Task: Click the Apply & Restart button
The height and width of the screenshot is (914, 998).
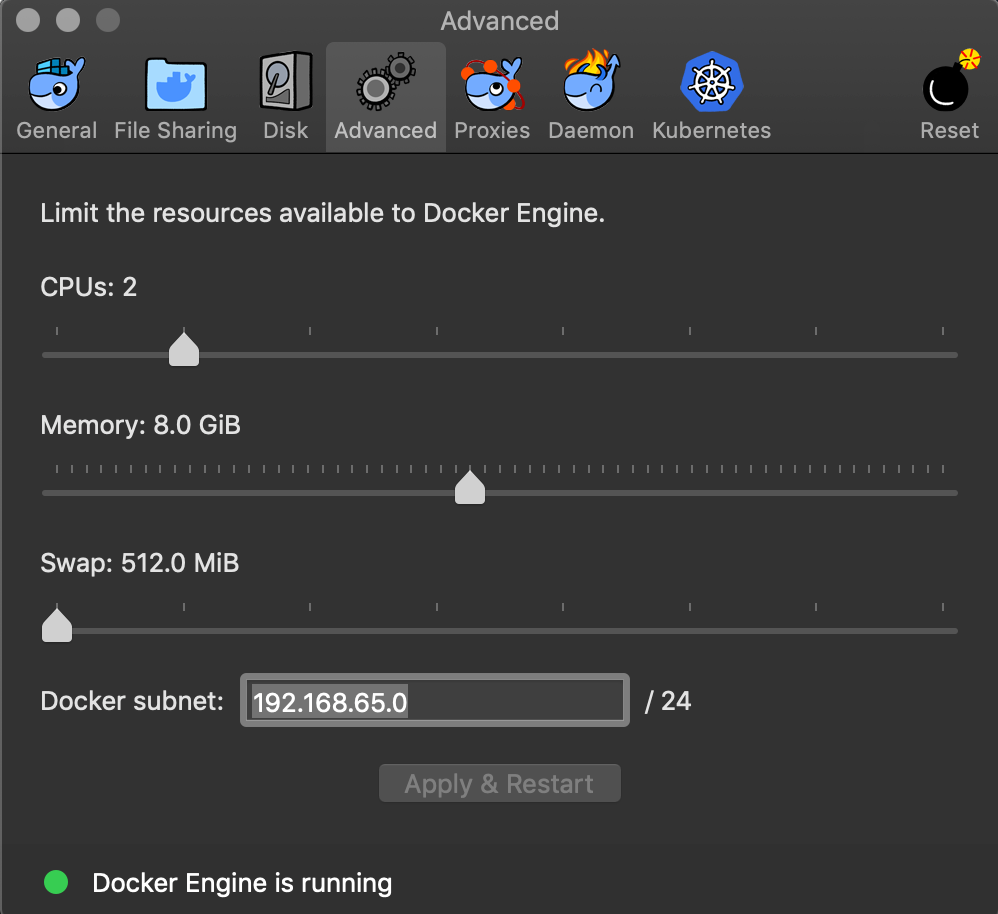Action: click(500, 784)
